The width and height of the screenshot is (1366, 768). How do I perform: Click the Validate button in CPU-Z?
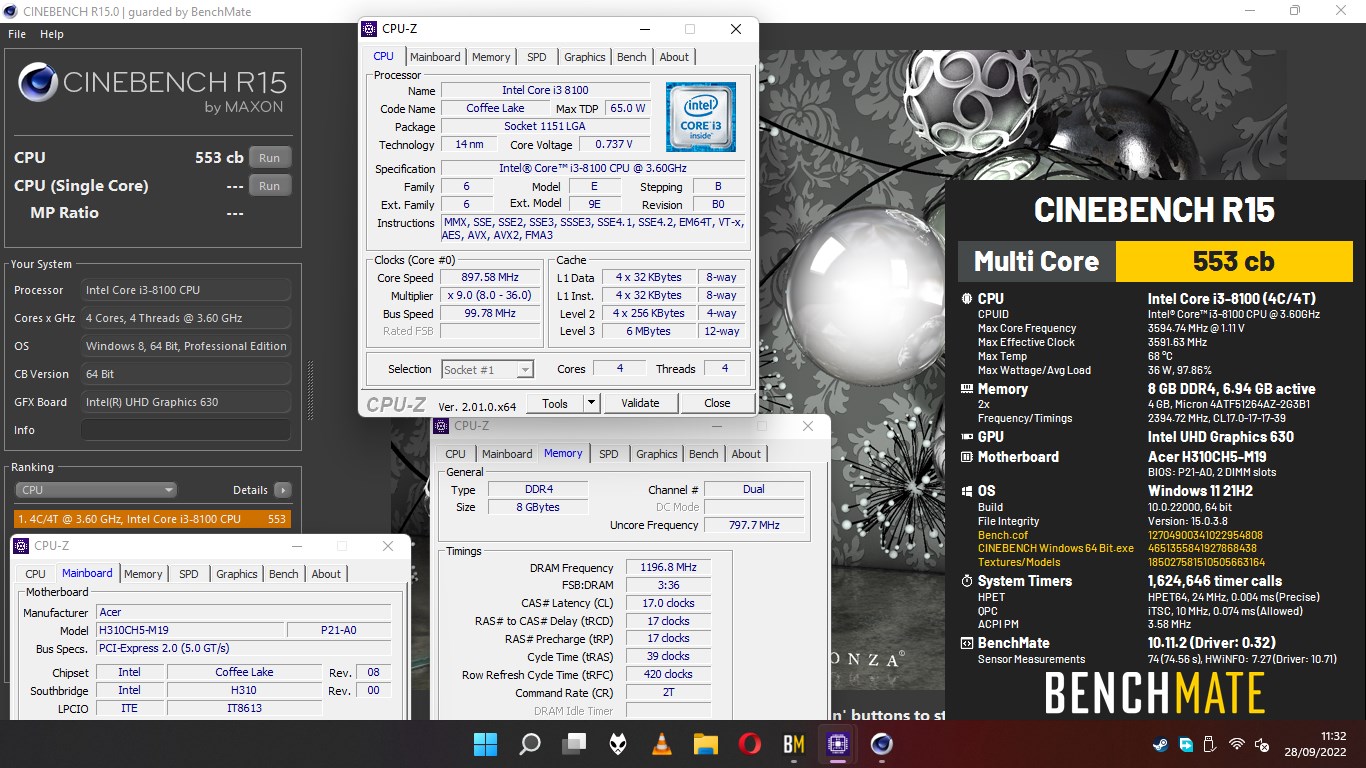point(640,404)
